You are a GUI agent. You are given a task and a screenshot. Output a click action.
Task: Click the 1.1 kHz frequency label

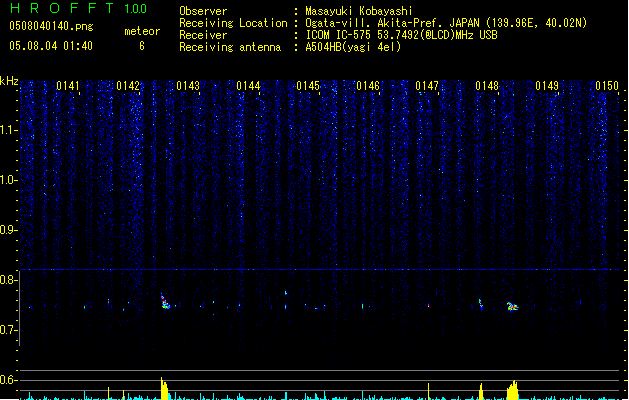[x=8, y=130]
